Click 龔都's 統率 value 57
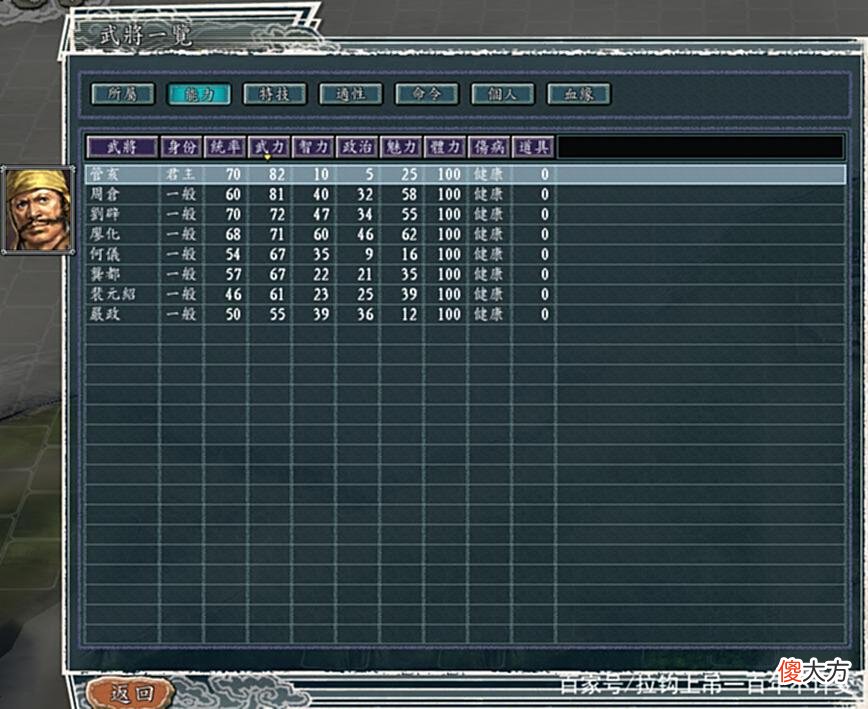Image resolution: width=868 pixels, height=709 pixels. click(233, 274)
